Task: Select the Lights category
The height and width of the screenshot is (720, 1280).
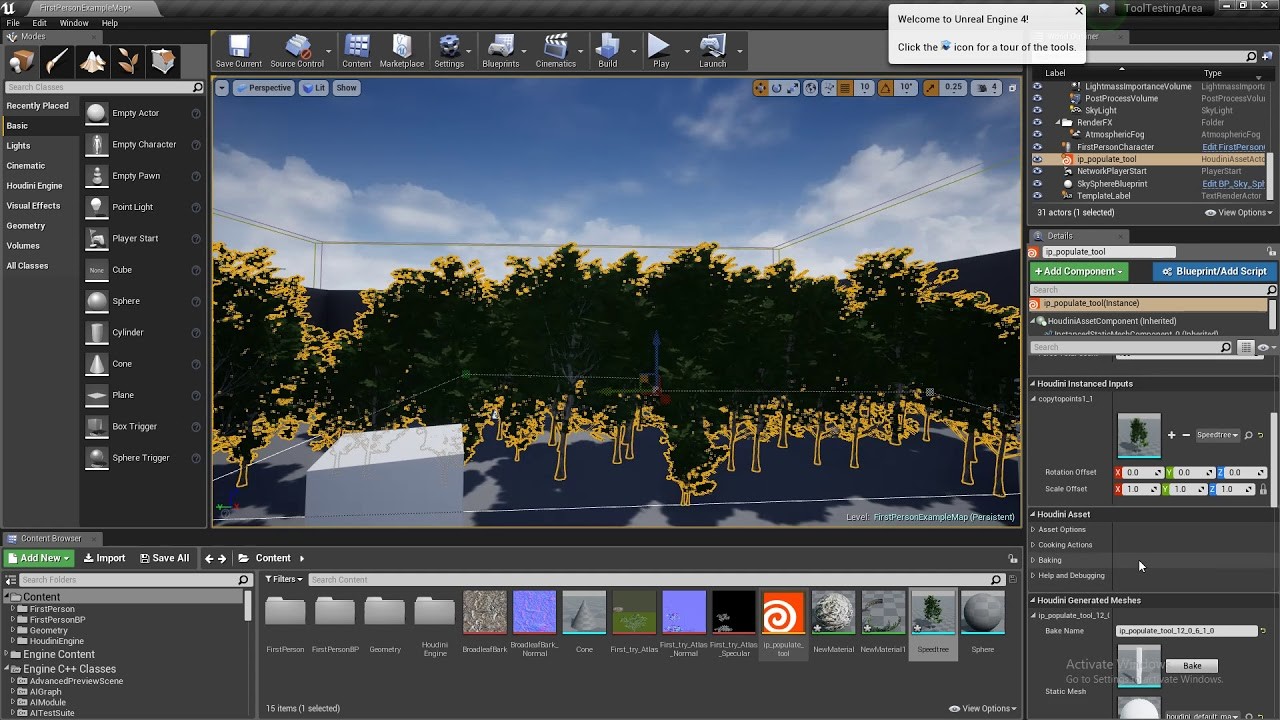Action: pyautogui.click(x=18, y=146)
